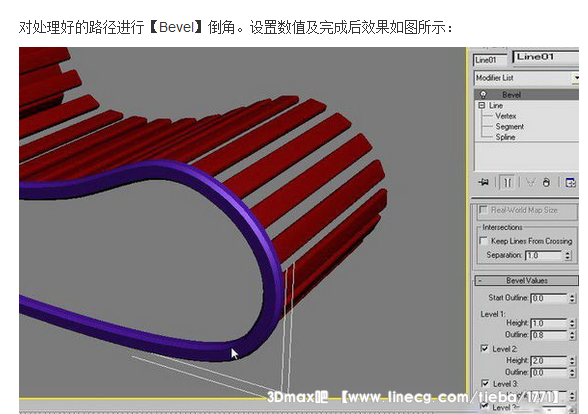Click the Separation spinner arrows
Screen dimensions: 588x414
pyautogui.click(x=567, y=255)
